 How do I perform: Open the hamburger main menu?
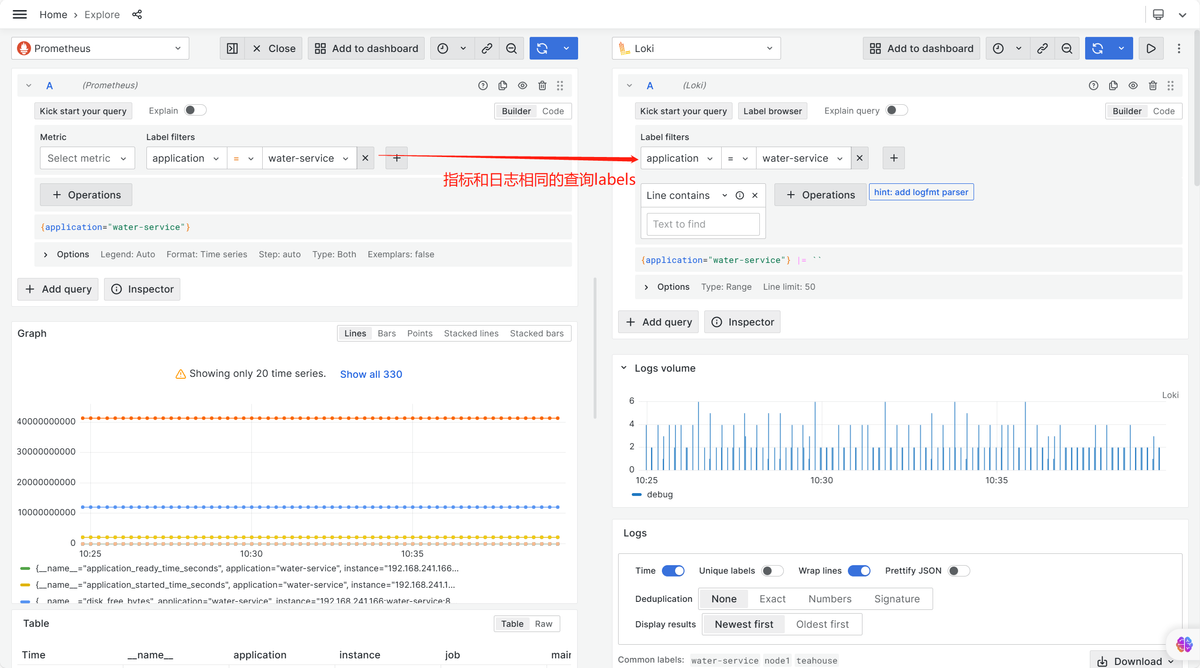pos(19,14)
